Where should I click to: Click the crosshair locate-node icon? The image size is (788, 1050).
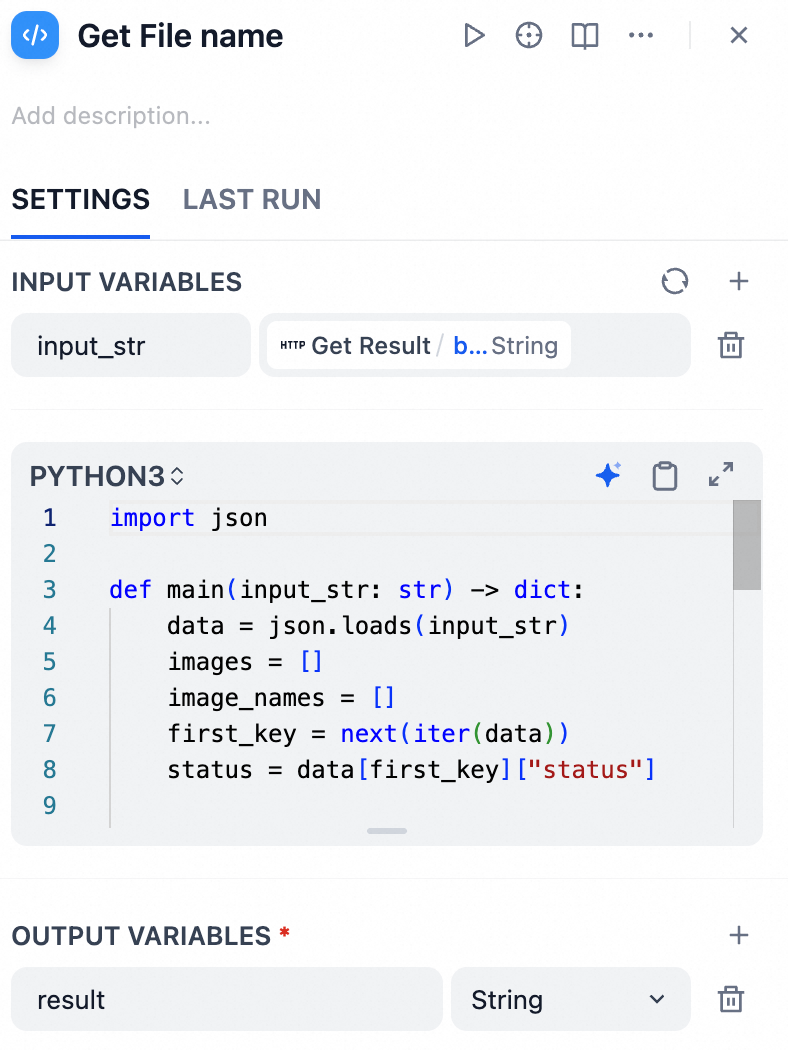pos(529,35)
